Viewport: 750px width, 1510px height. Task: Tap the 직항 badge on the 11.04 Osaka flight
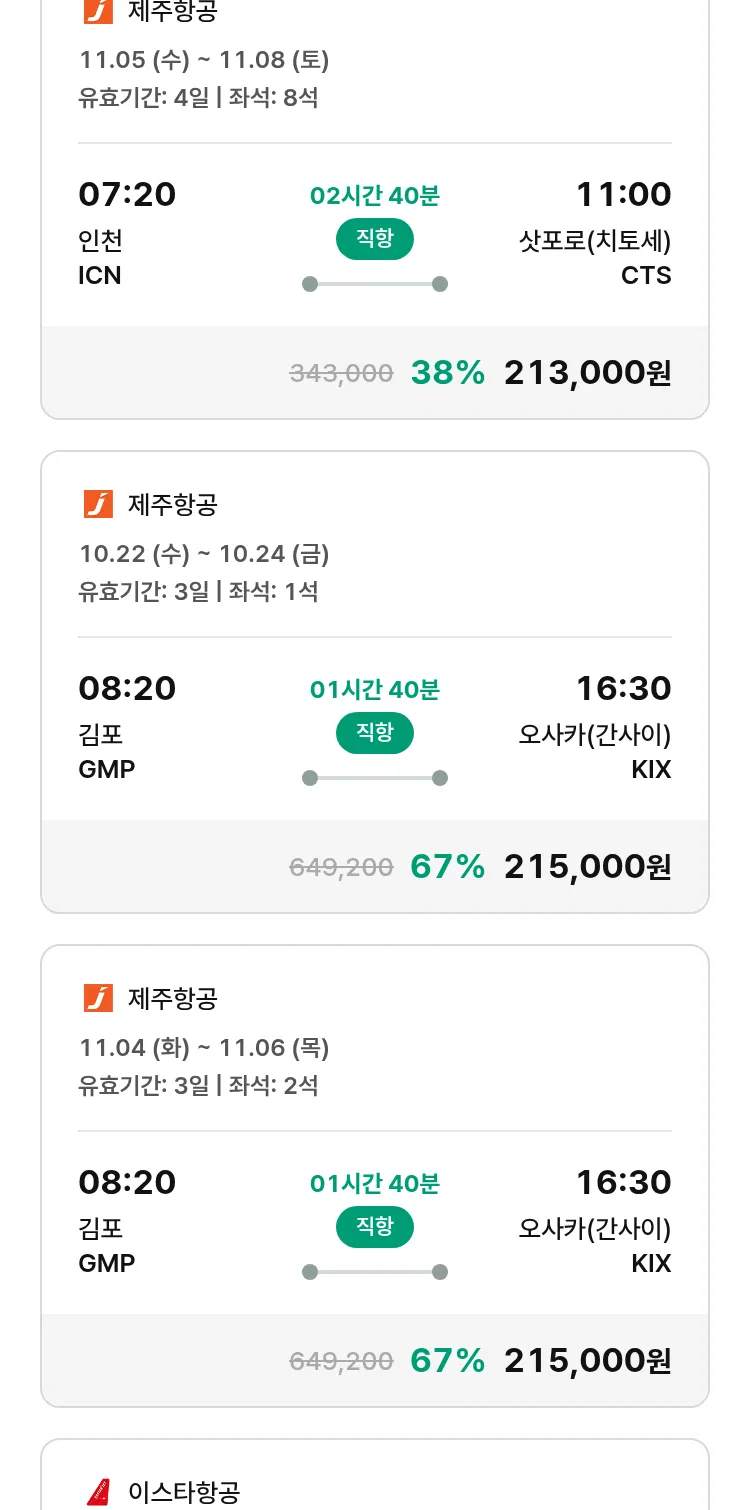point(374,1227)
